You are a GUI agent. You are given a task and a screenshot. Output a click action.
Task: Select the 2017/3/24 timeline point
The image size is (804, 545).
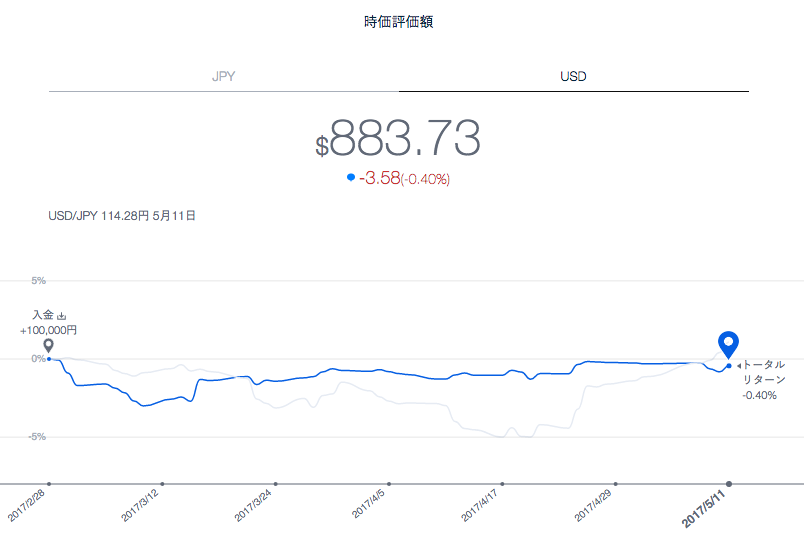[x=276, y=483]
